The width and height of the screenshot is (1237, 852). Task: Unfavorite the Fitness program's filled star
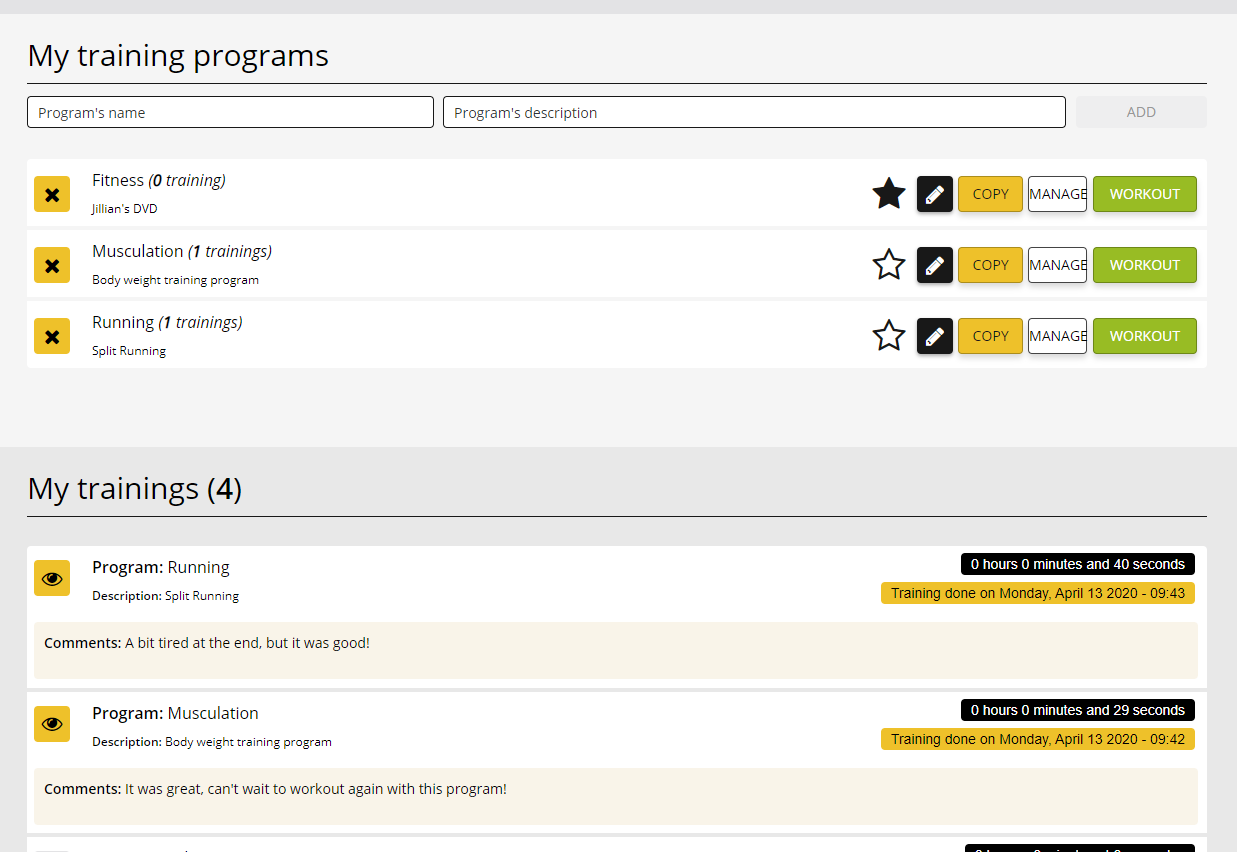point(889,194)
